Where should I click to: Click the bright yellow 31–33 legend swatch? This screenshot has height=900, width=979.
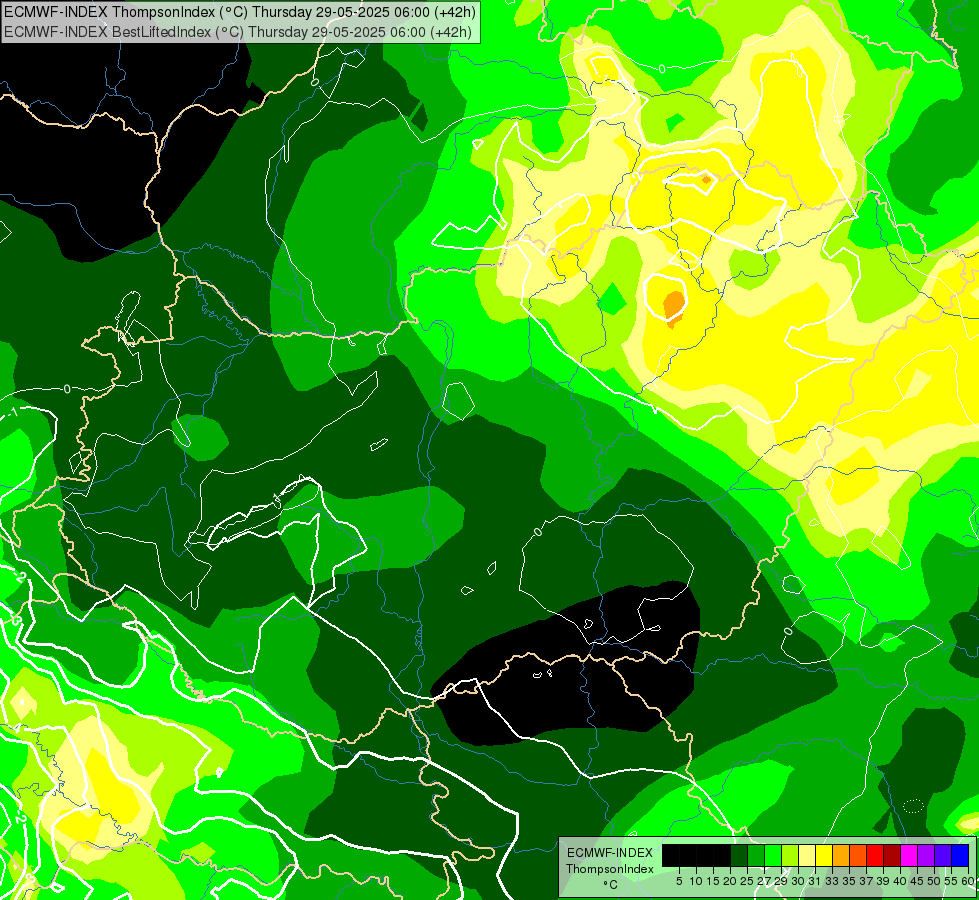(x=824, y=855)
